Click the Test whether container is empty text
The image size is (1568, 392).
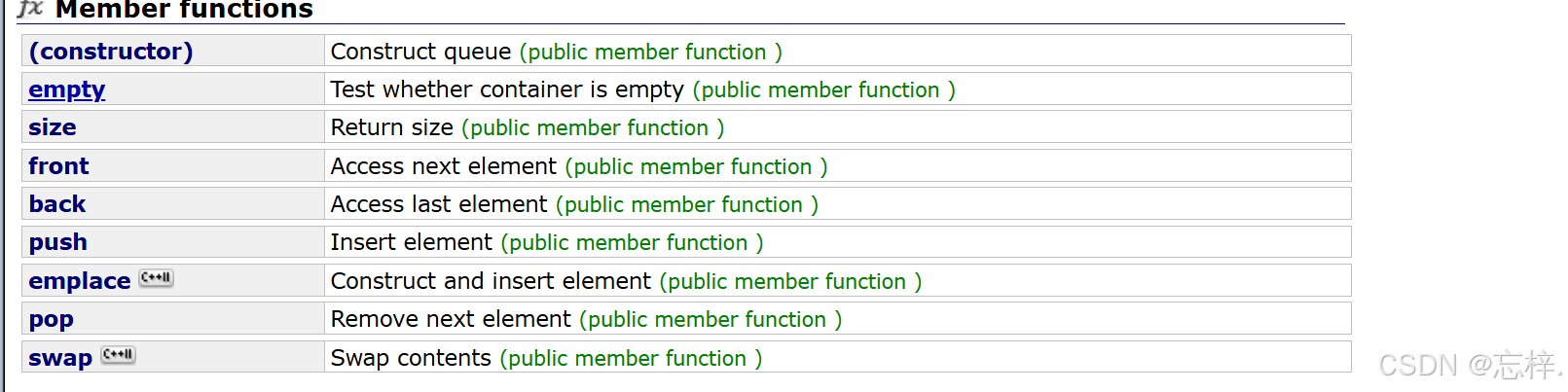pyautogui.click(x=507, y=89)
